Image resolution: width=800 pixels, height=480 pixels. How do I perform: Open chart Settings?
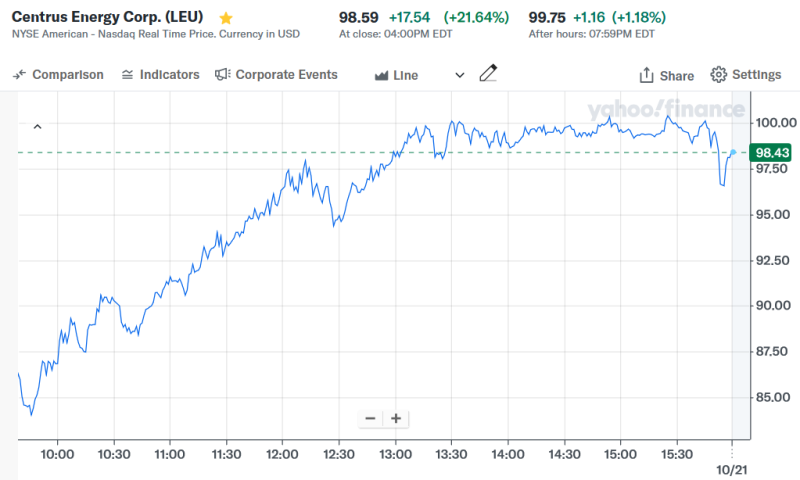coord(746,75)
